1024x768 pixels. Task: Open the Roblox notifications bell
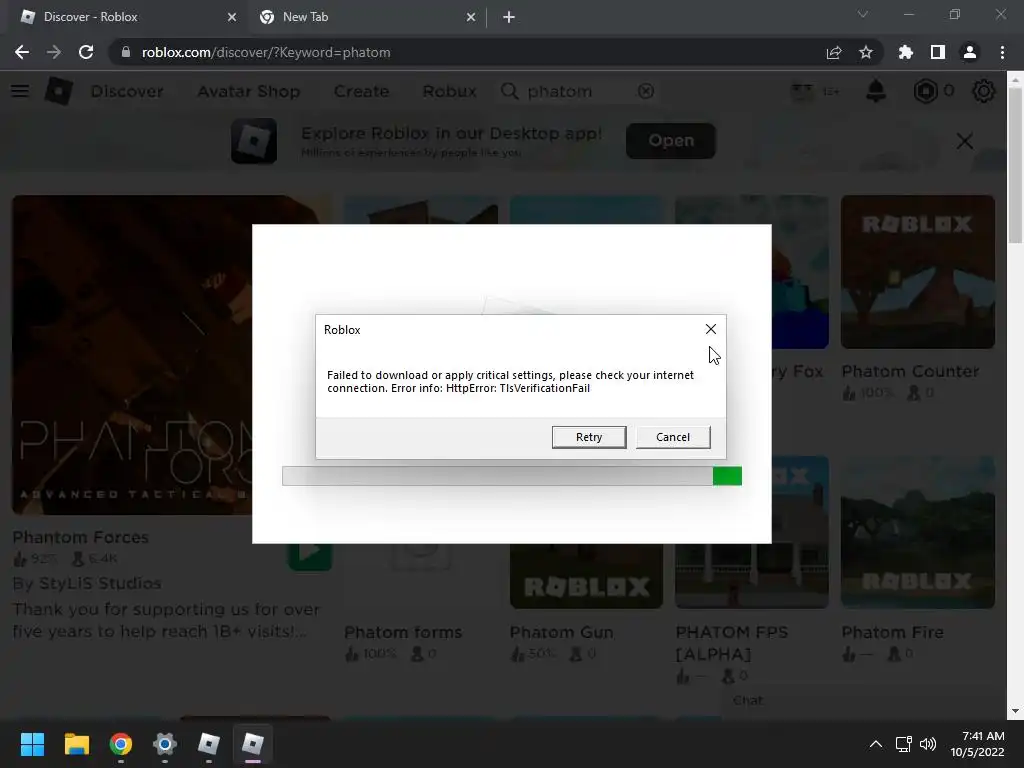pos(876,91)
